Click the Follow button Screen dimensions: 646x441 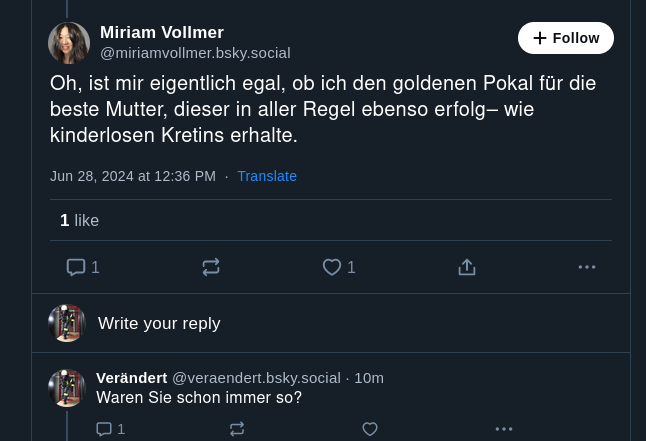tap(565, 38)
